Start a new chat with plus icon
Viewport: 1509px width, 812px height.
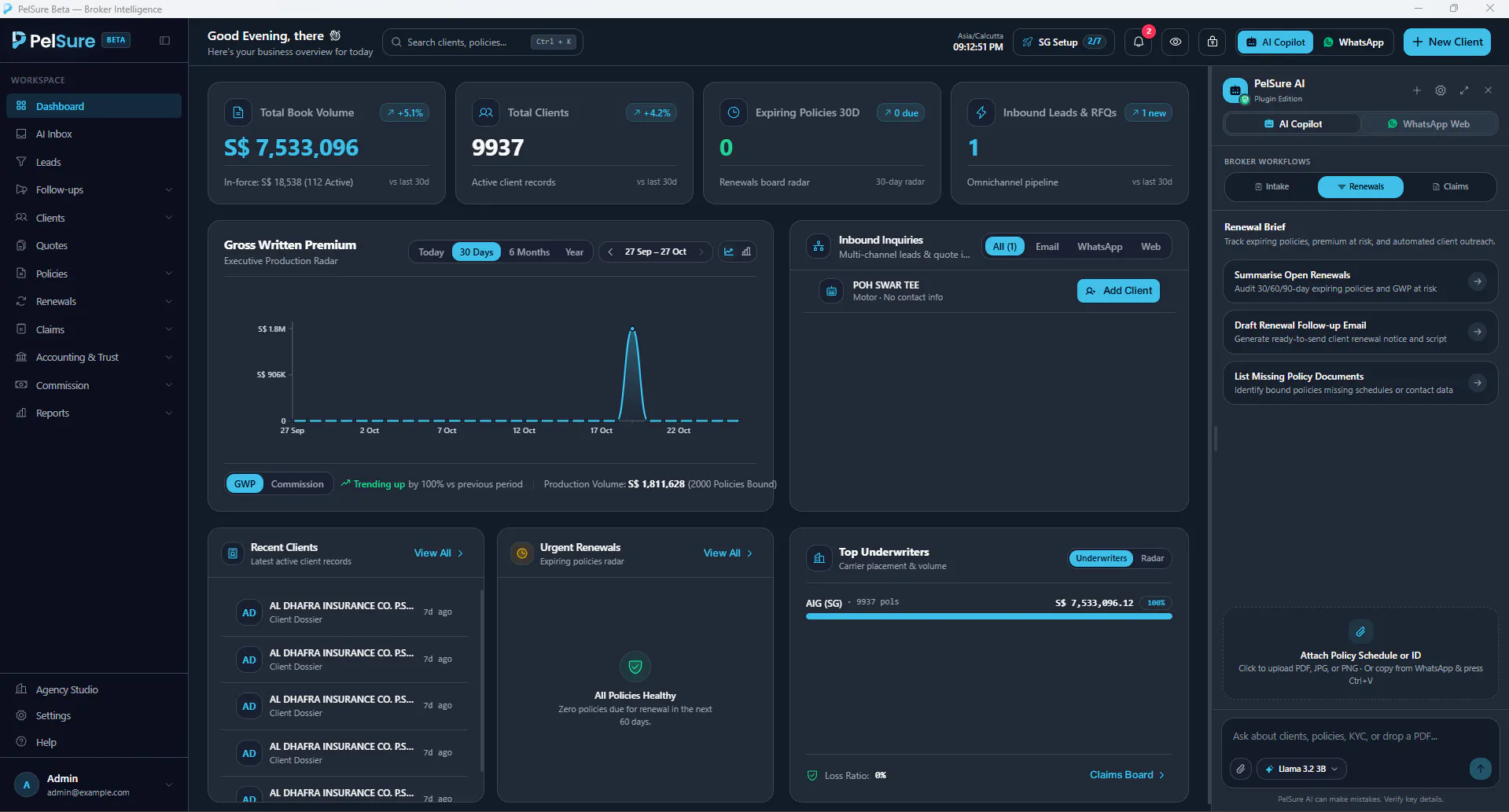click(x=1416, y=90)
